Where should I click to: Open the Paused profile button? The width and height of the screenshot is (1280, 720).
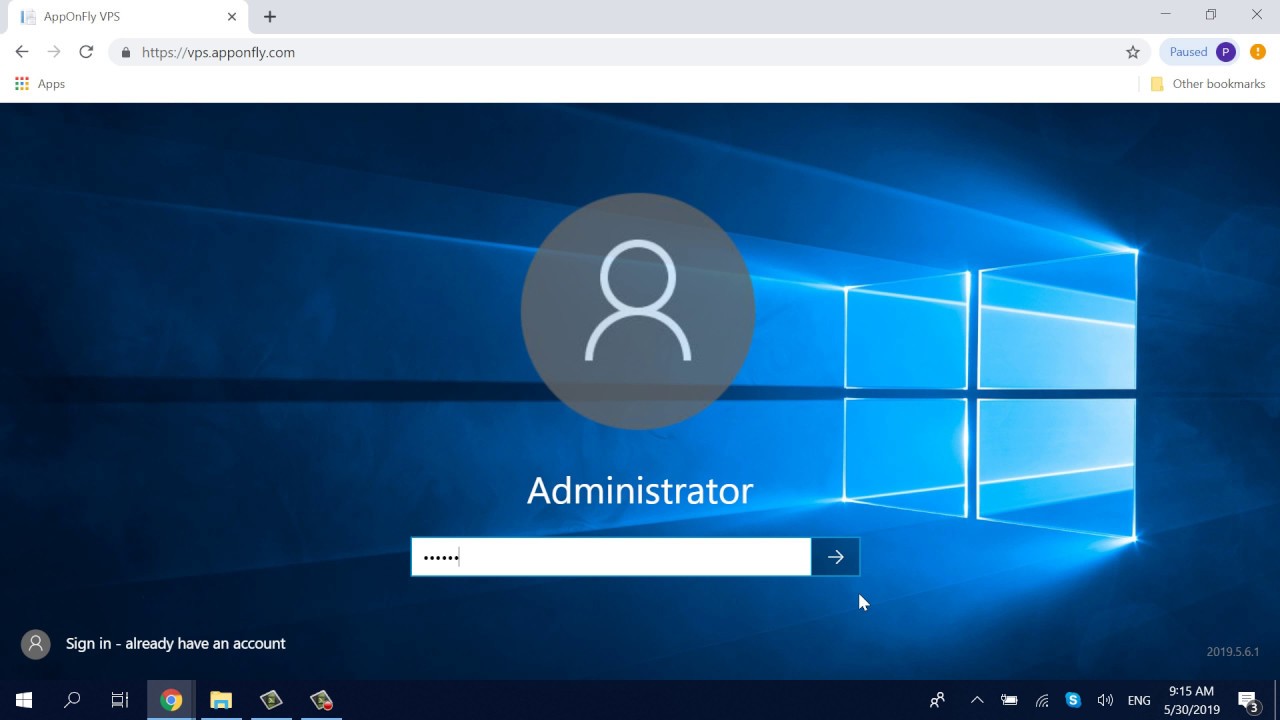click(1200, 52)
